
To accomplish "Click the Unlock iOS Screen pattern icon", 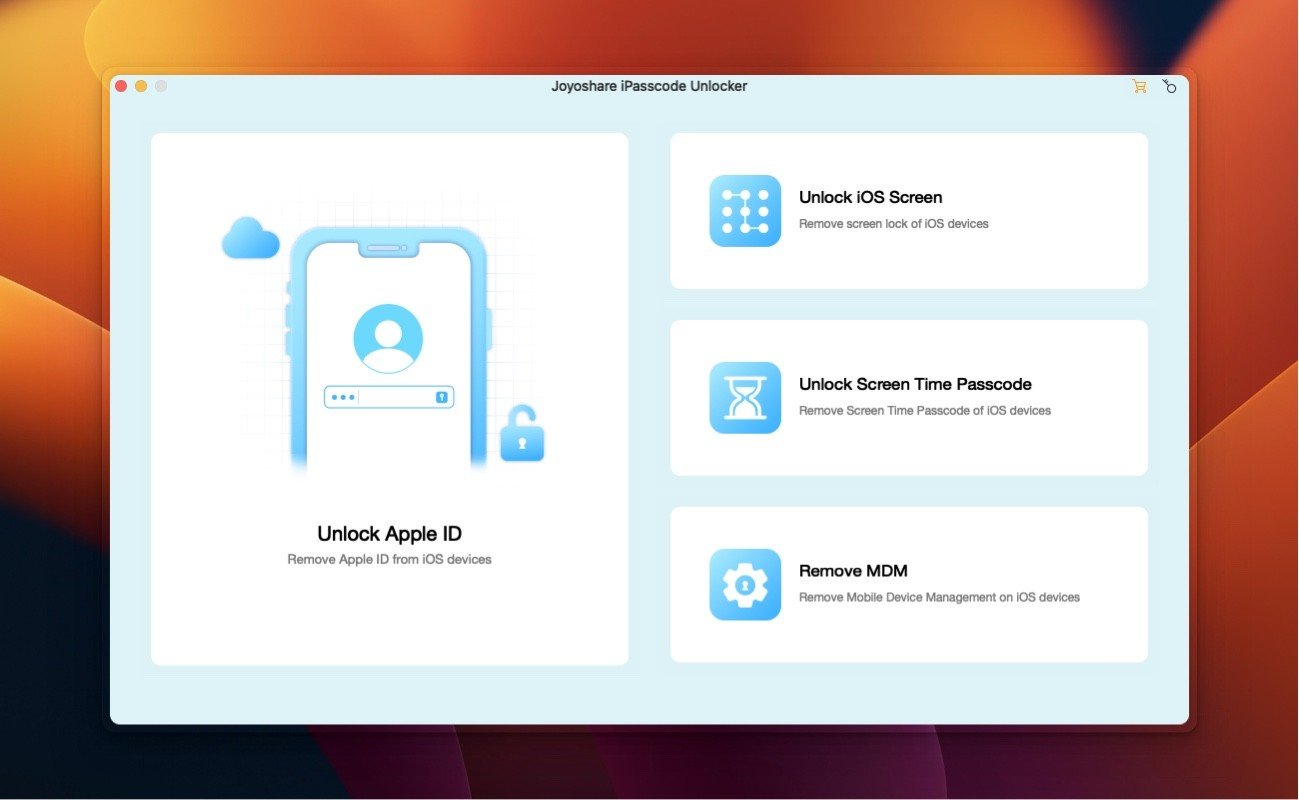I will (x=745, y=211).
